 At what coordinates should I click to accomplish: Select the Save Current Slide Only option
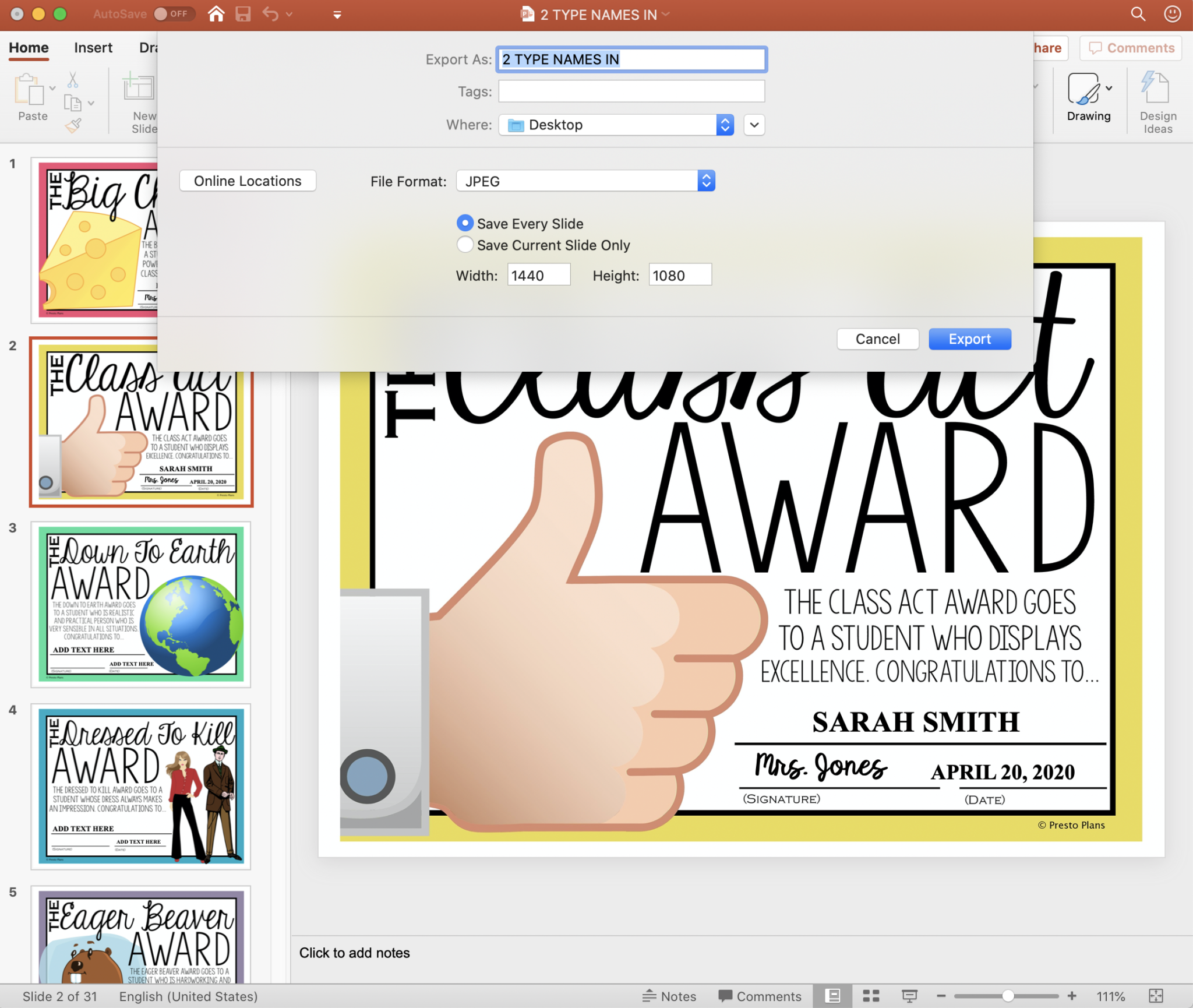tap(465, 245)
